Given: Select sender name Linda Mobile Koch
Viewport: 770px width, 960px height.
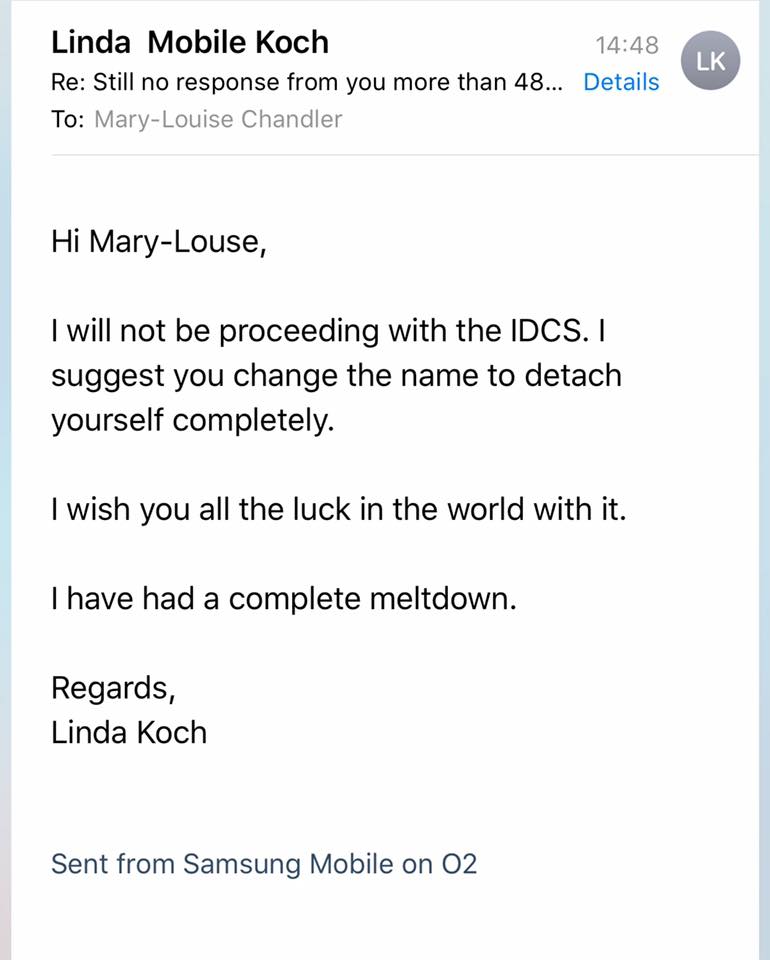Looking at the screenshot, I should 190,42.
